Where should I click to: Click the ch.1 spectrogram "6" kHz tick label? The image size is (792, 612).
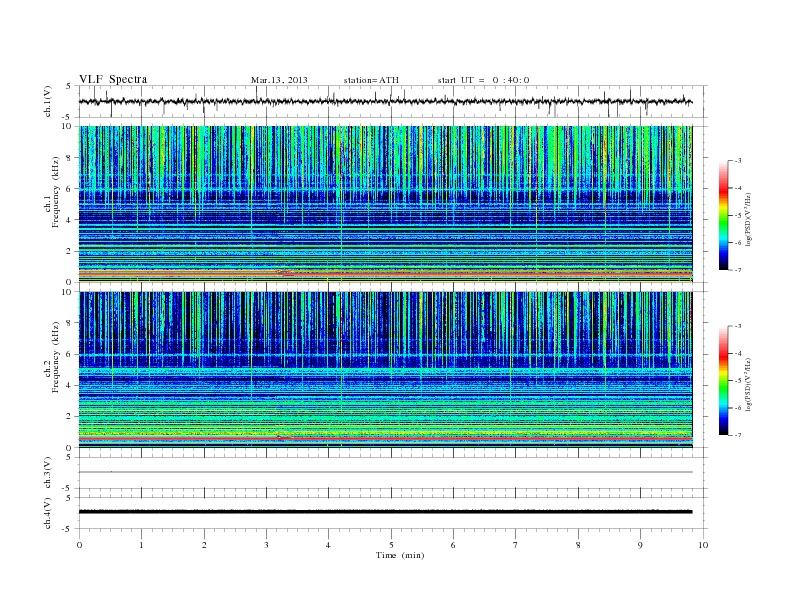(x=70, y=188)
